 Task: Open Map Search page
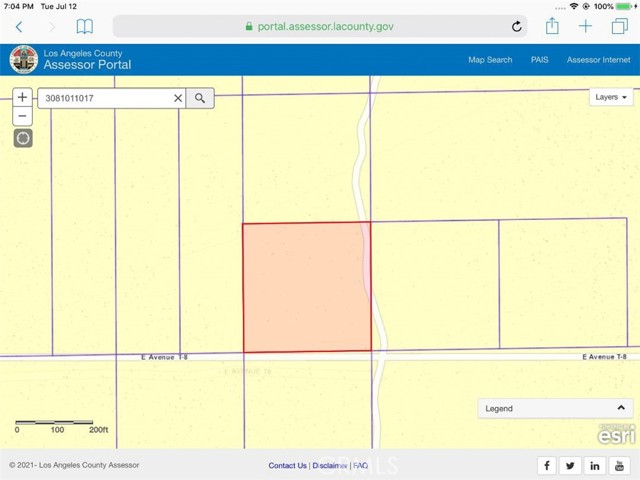click(490, 60)
